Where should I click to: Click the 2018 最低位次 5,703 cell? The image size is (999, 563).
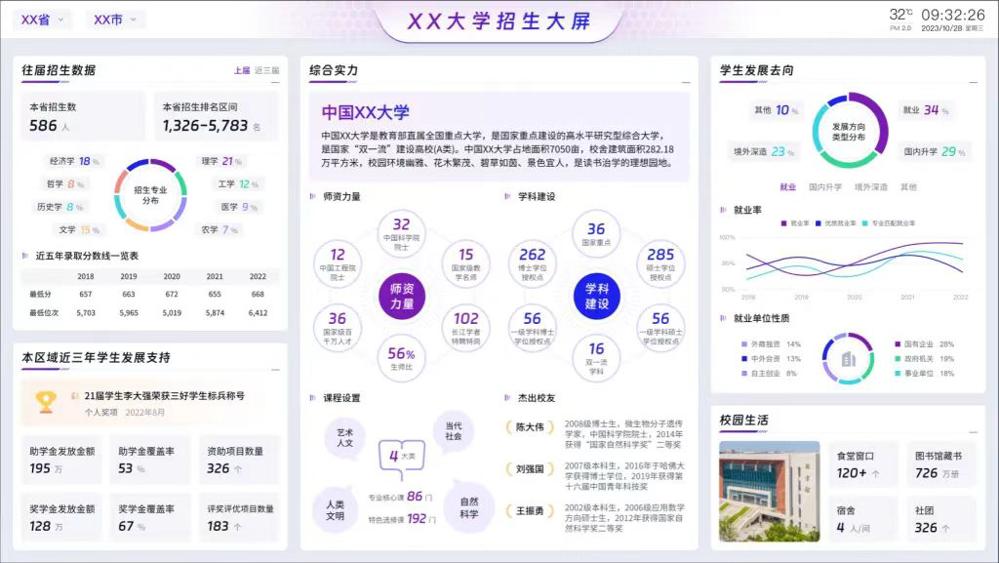85,313
